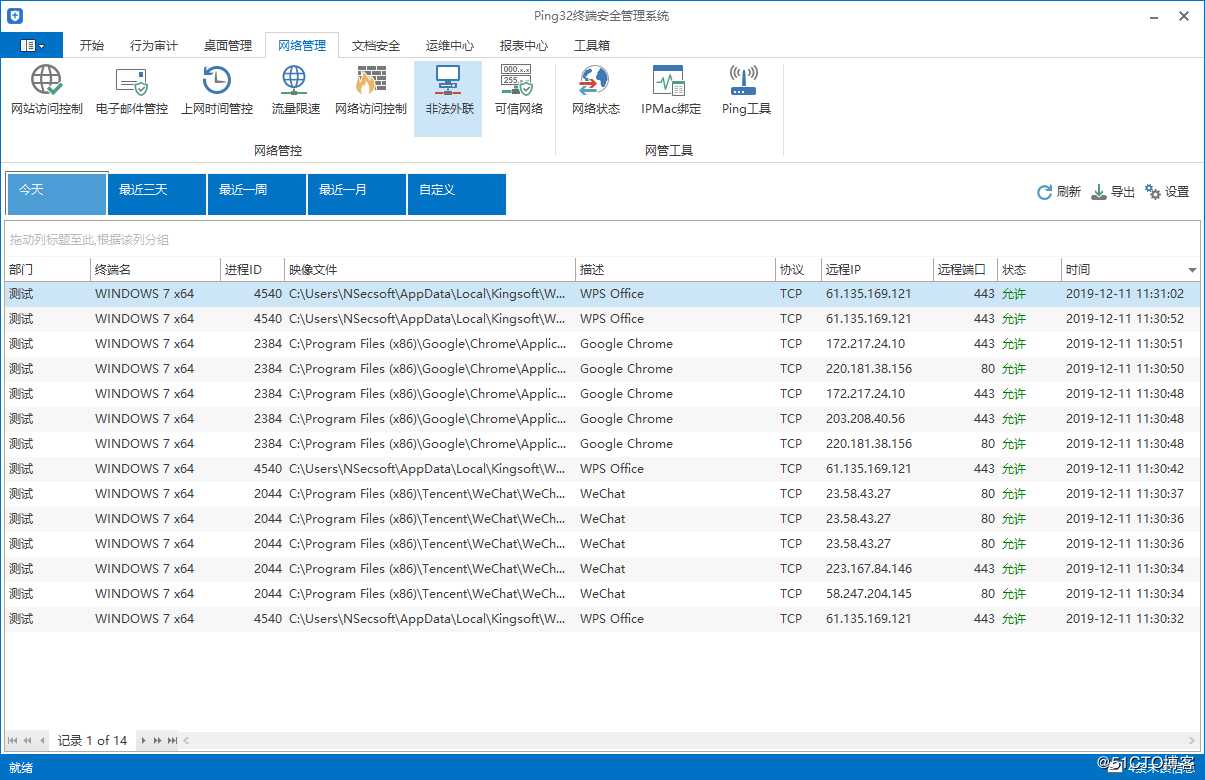Select row with time 2019-12-11 11:30:32
Image resolution: width=1205 pixels, height=780 pixels.
click(x=602, y=619)
